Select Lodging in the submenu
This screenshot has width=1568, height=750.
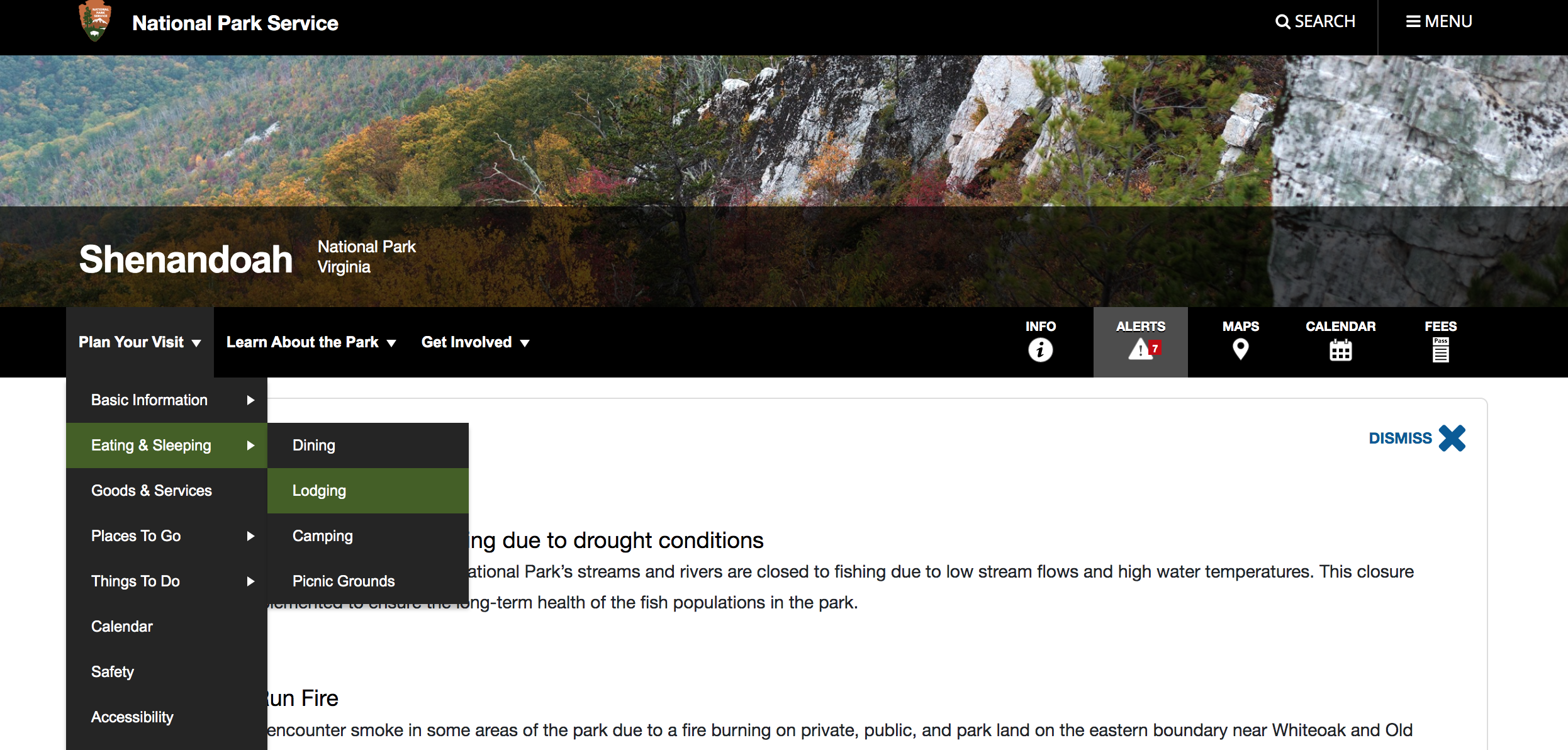368,491
